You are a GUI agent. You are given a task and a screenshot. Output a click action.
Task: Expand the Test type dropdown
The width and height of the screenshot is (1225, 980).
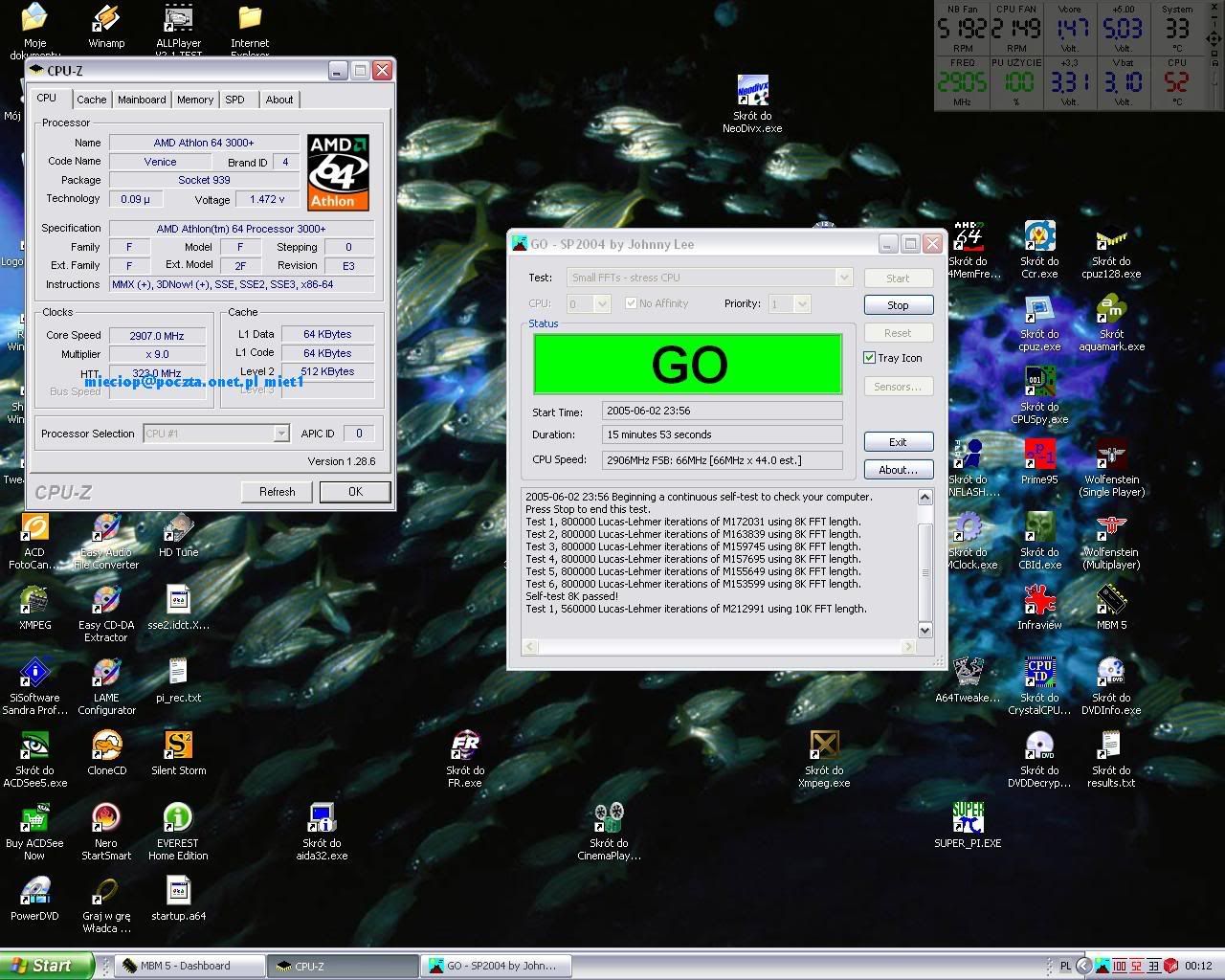pyautogui.click(x=843, y=278)
